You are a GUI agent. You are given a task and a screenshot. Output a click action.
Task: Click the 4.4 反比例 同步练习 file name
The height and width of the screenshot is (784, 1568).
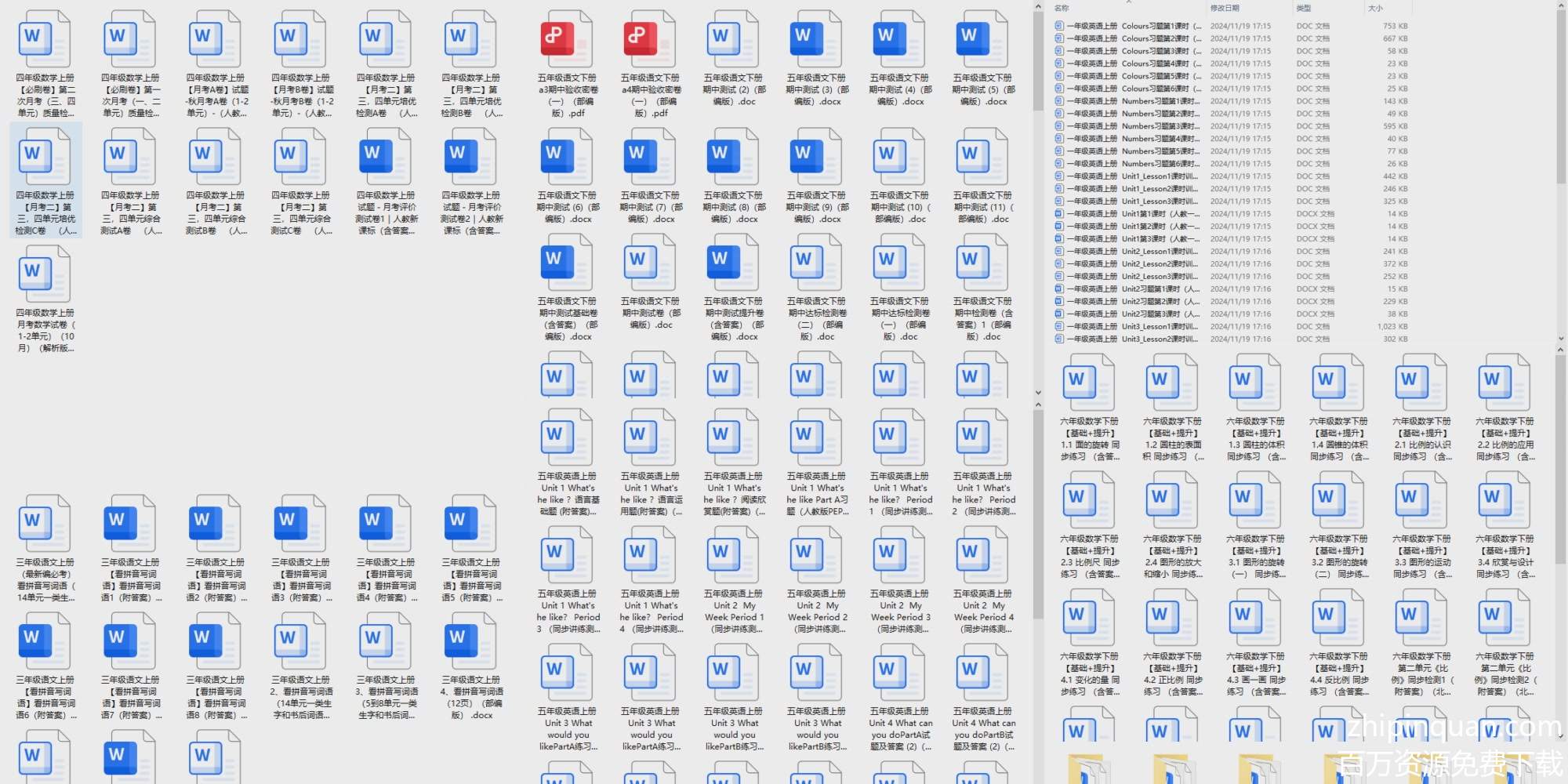pyautogui.click(x=1338, y=674)
